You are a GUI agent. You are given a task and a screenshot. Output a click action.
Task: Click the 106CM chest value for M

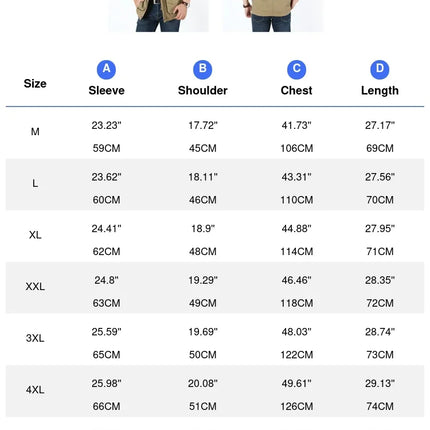tap(297, 148)
